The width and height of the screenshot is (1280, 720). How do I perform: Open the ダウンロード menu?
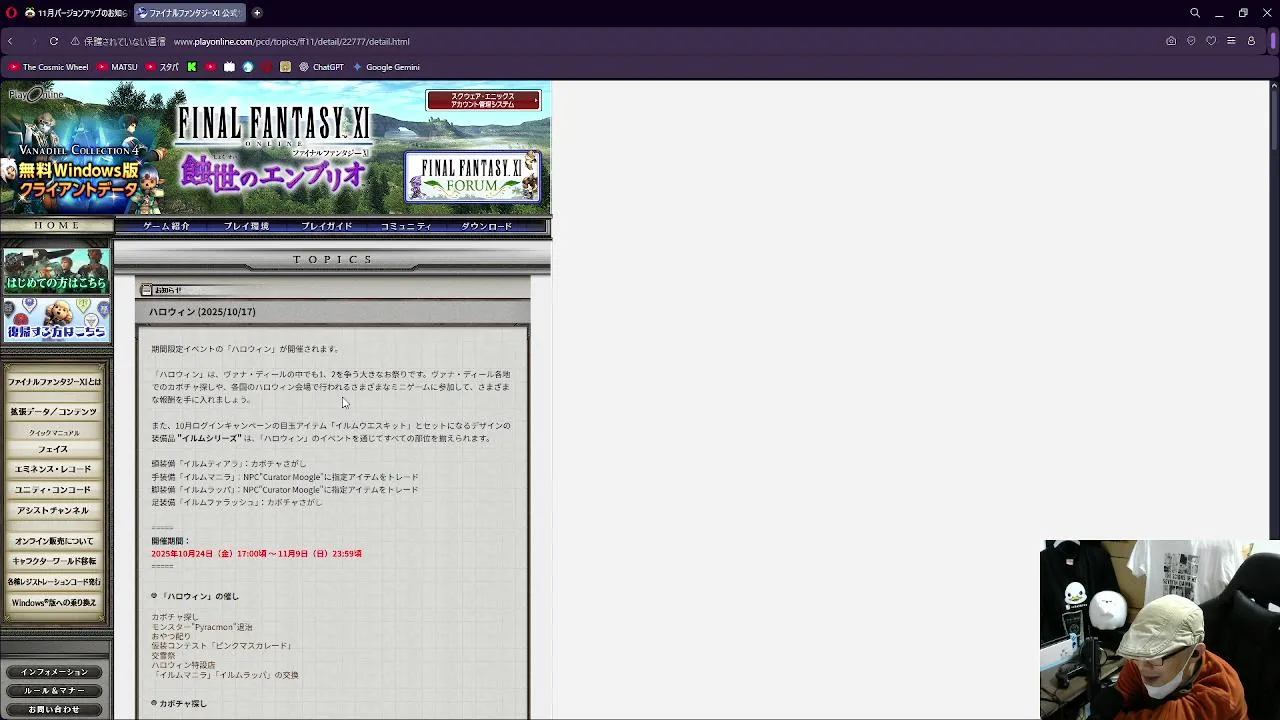pyautogui.click(x=486, y=226)
